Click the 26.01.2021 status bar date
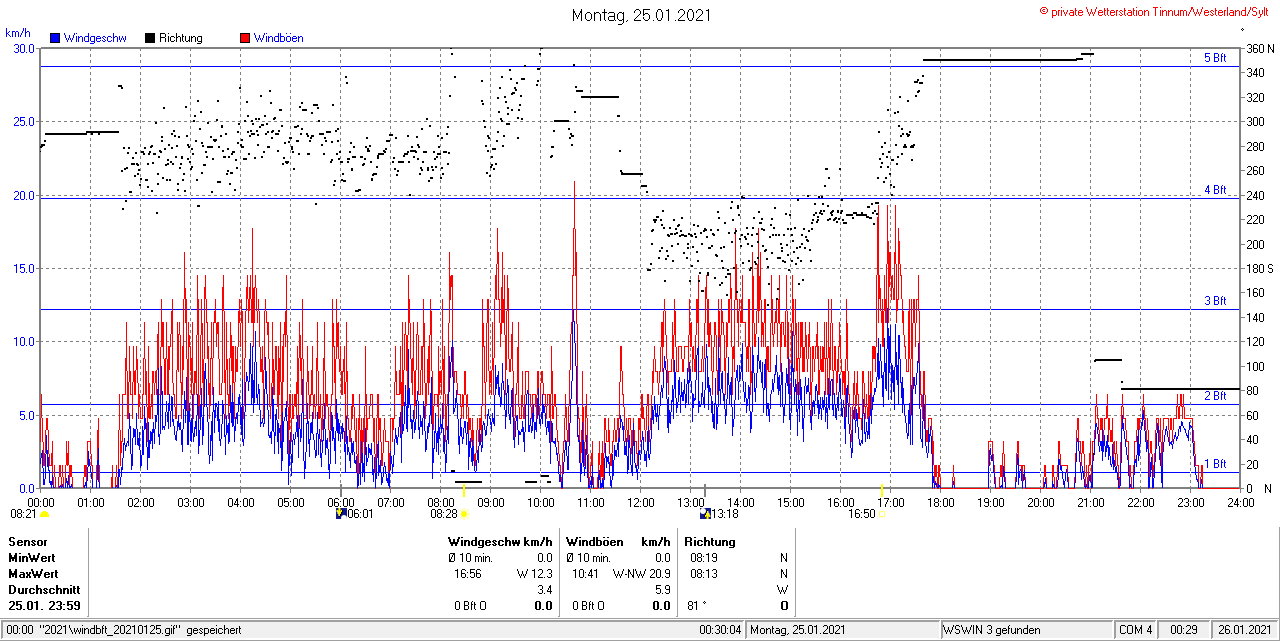 1243,631
